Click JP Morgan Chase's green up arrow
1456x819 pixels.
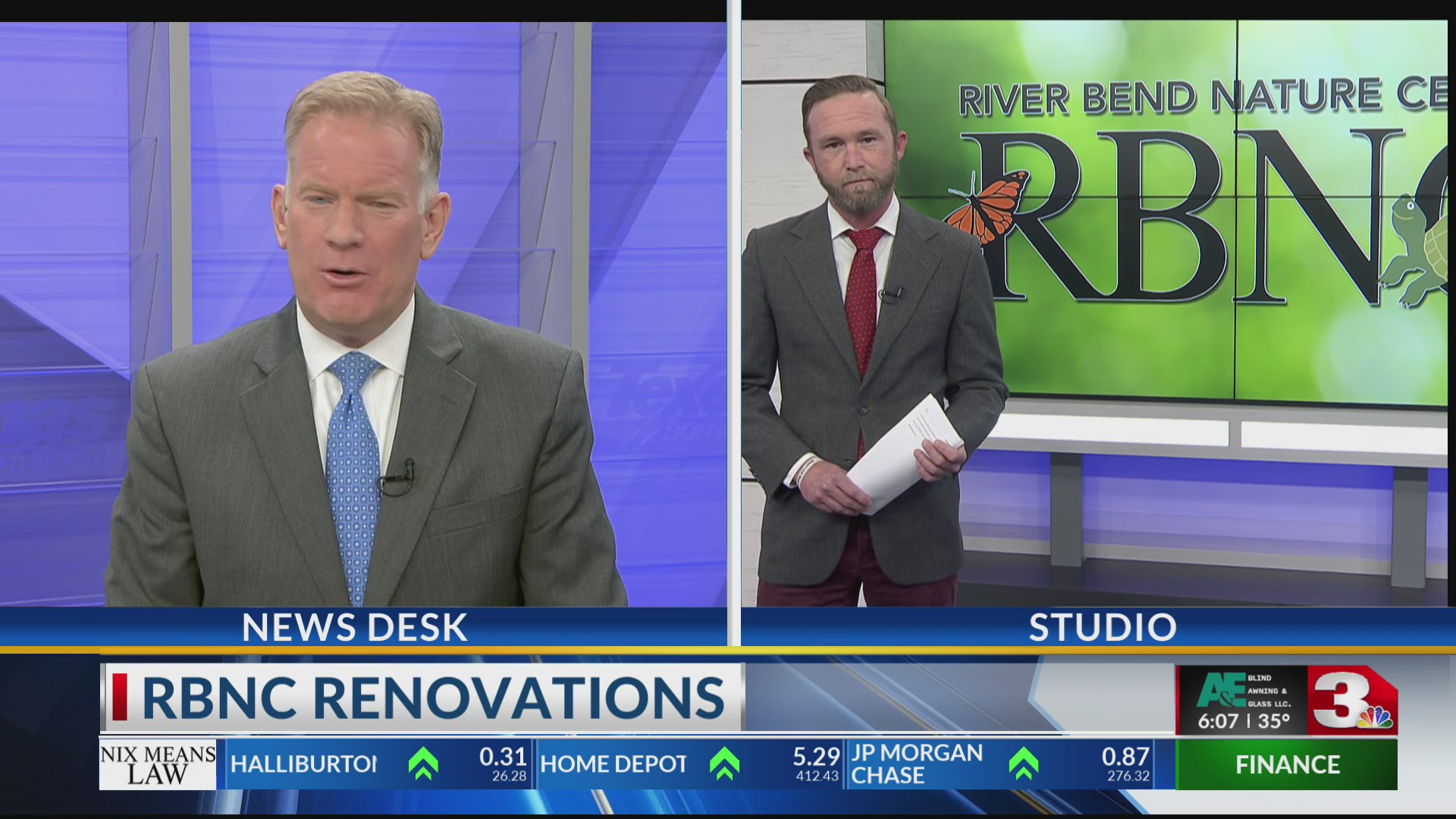click(1023, 764)
